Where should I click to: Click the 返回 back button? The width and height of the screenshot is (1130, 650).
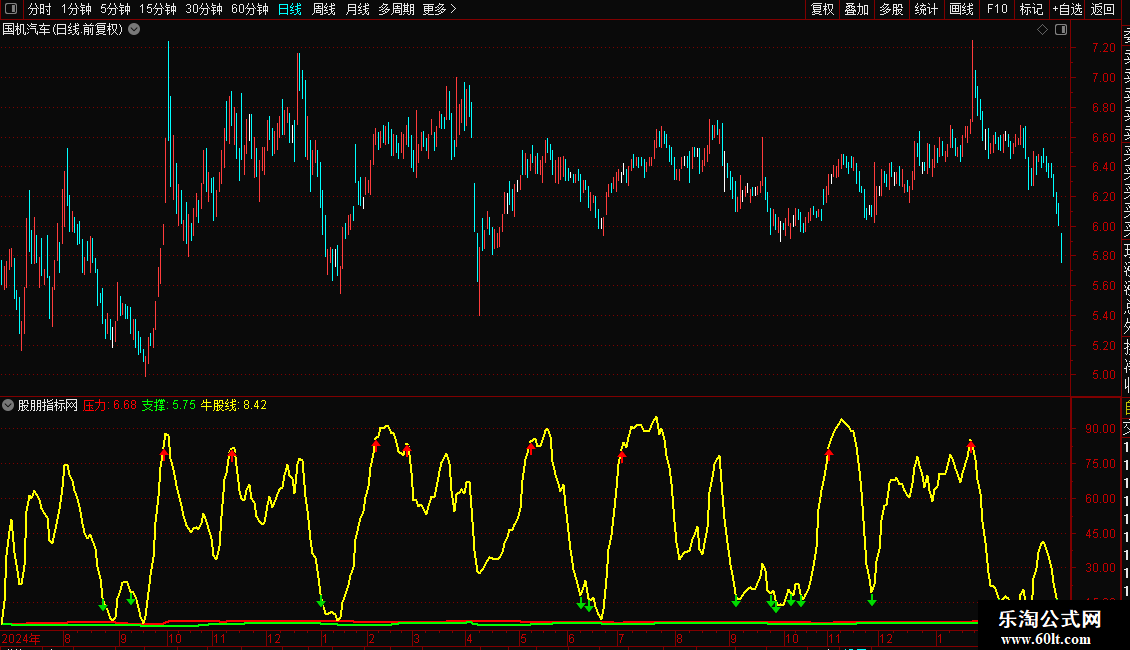click(x=1103, y=9)
